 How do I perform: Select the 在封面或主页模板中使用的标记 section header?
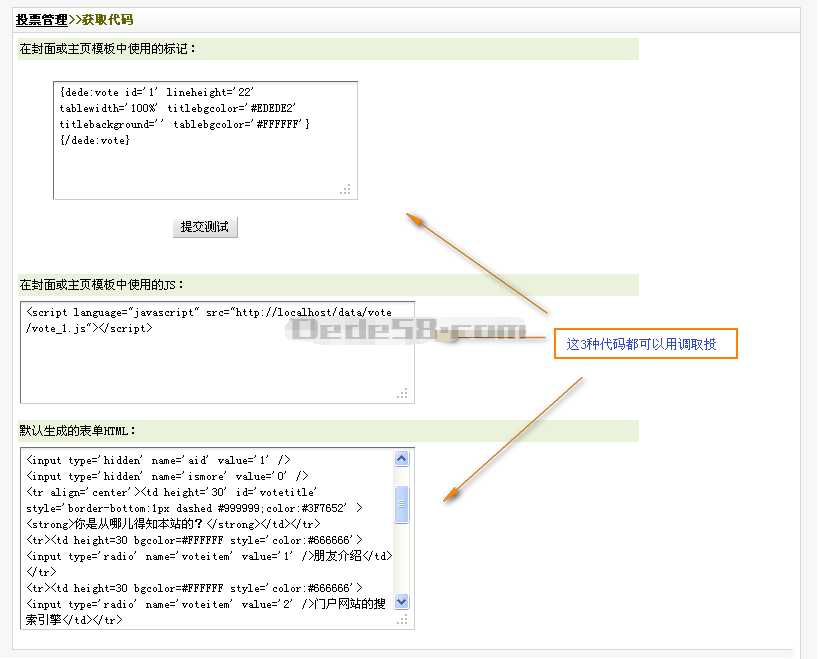pos(108,49)
